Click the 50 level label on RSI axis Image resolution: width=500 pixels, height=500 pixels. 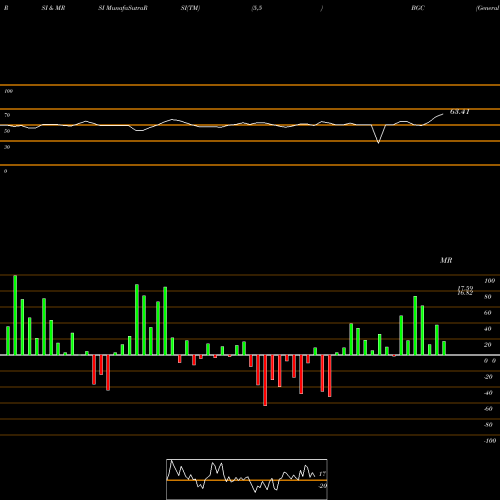click(7, 131)
